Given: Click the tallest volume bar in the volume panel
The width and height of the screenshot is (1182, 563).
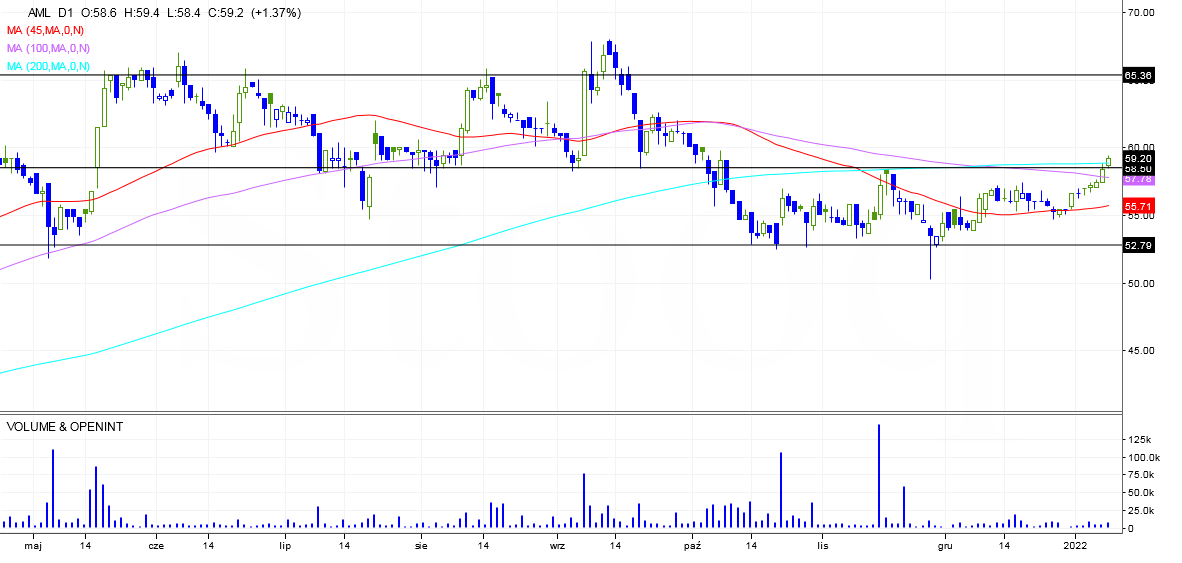Looking at the screenshot, I should click(x=879, y=476).
